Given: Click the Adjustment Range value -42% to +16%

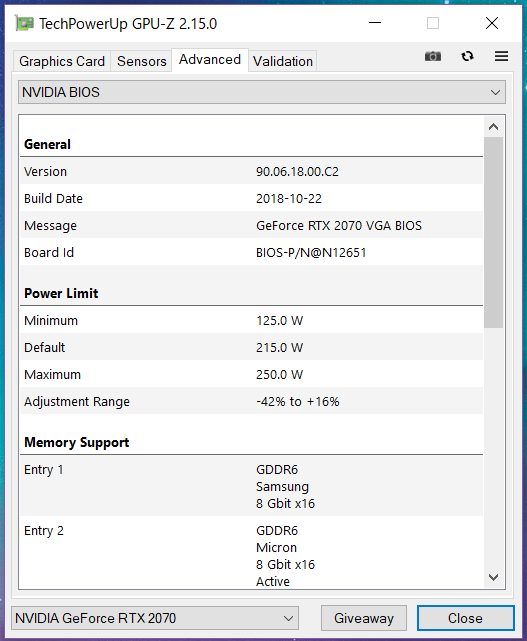Looking at the screenshot, I should pos(298,401).
